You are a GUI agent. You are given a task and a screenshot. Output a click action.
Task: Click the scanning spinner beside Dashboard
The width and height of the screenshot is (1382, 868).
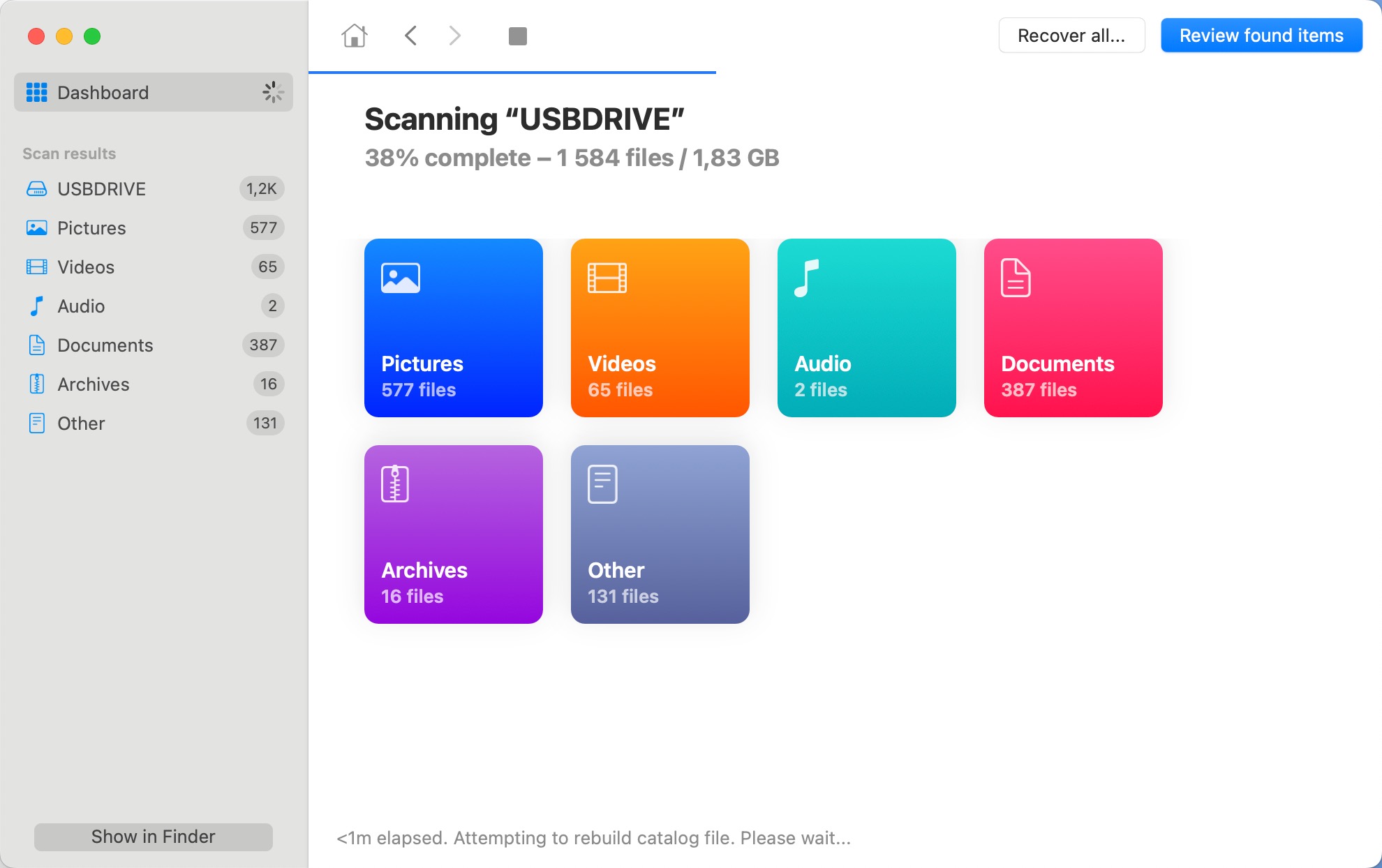click(273, 92)
